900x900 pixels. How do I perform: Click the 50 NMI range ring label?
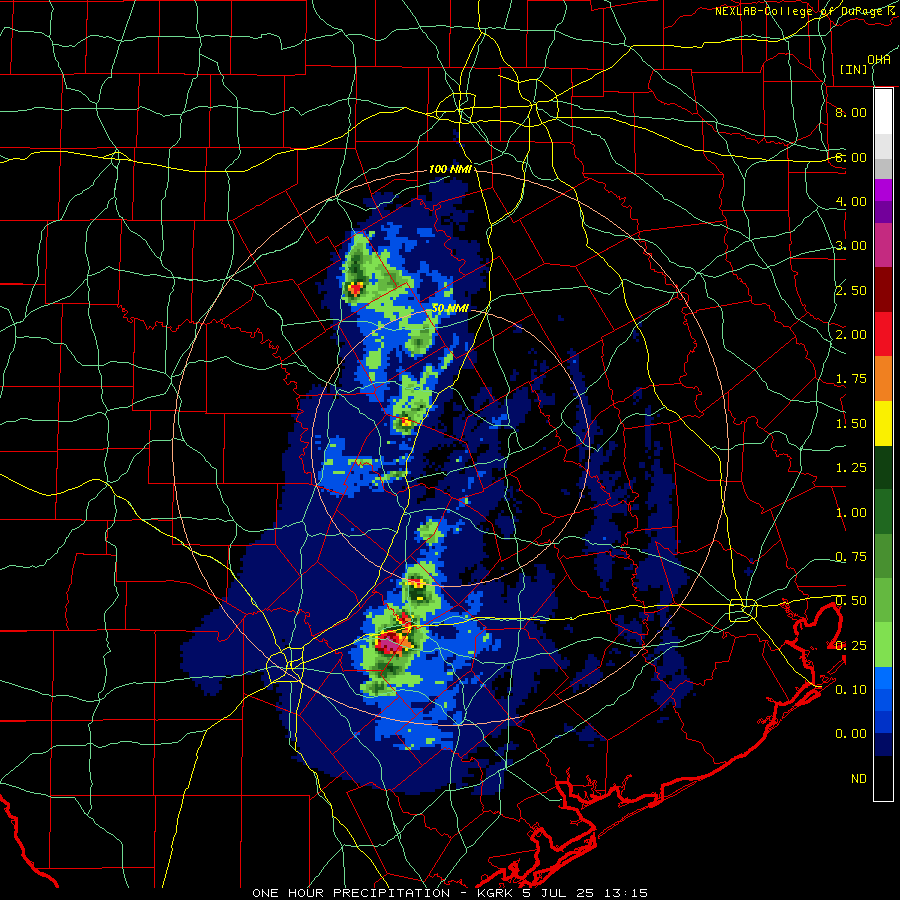coord(450,308)
